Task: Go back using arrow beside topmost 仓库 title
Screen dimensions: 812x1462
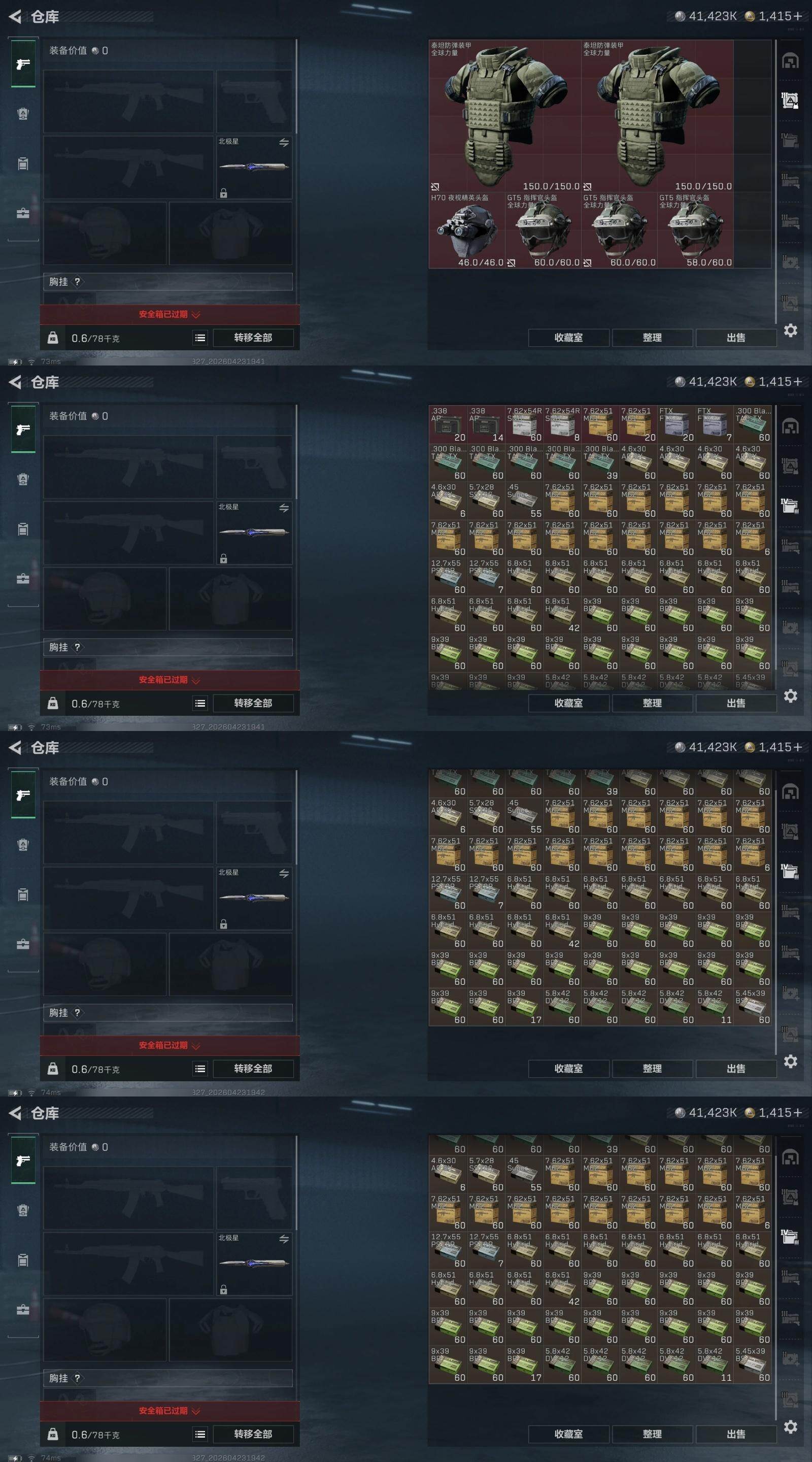Action: coord(15,16)
